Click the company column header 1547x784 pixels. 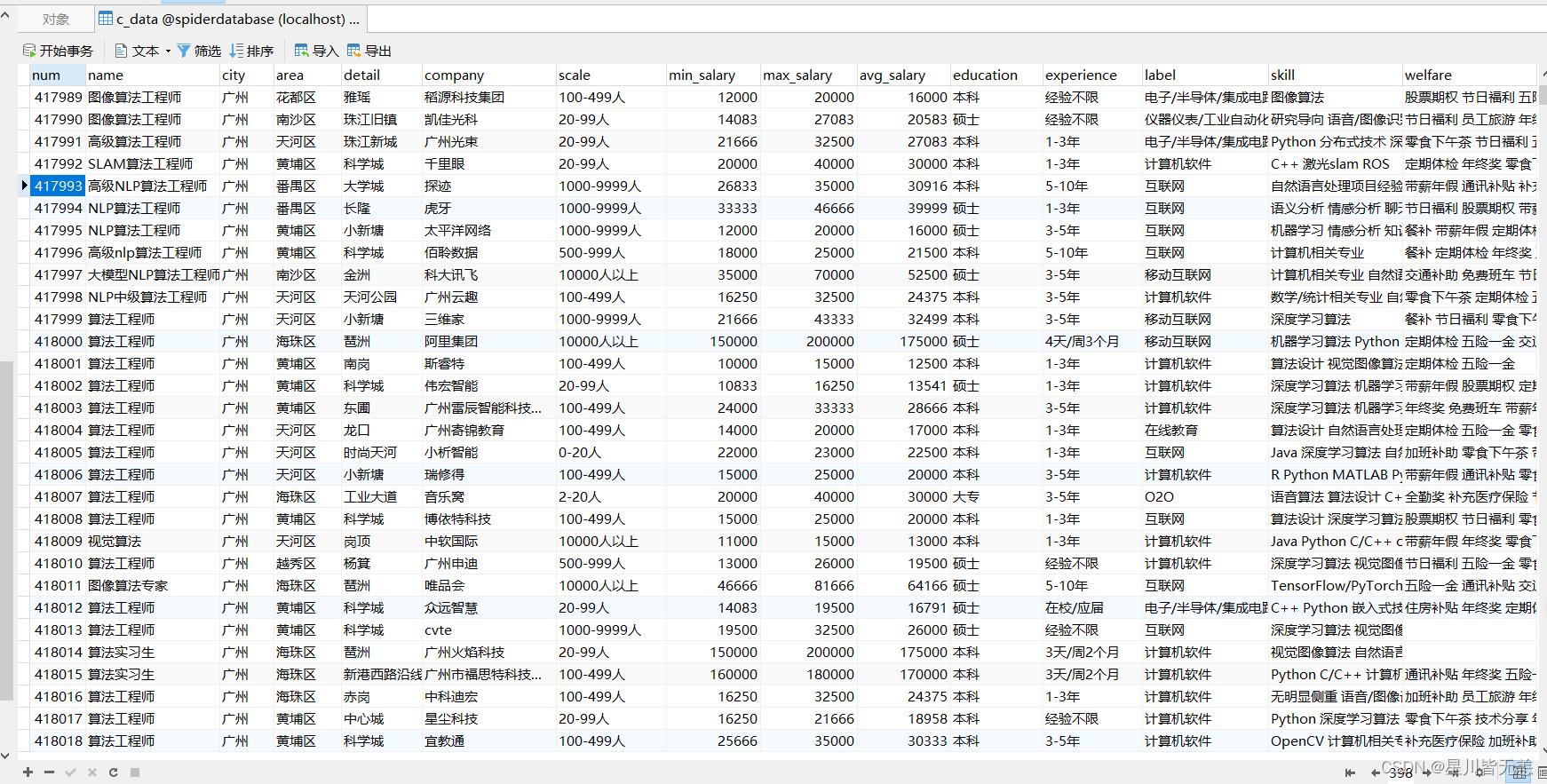(x=488, y=75)
